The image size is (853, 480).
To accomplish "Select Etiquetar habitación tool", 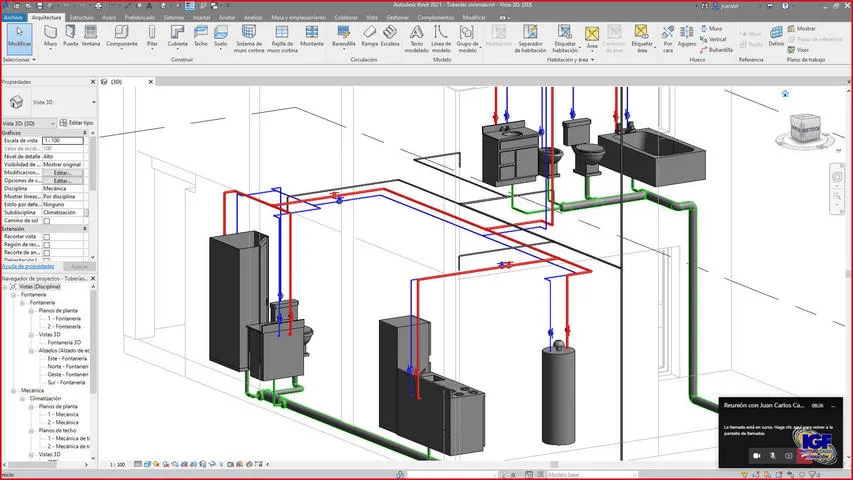I will coord(565,39).
